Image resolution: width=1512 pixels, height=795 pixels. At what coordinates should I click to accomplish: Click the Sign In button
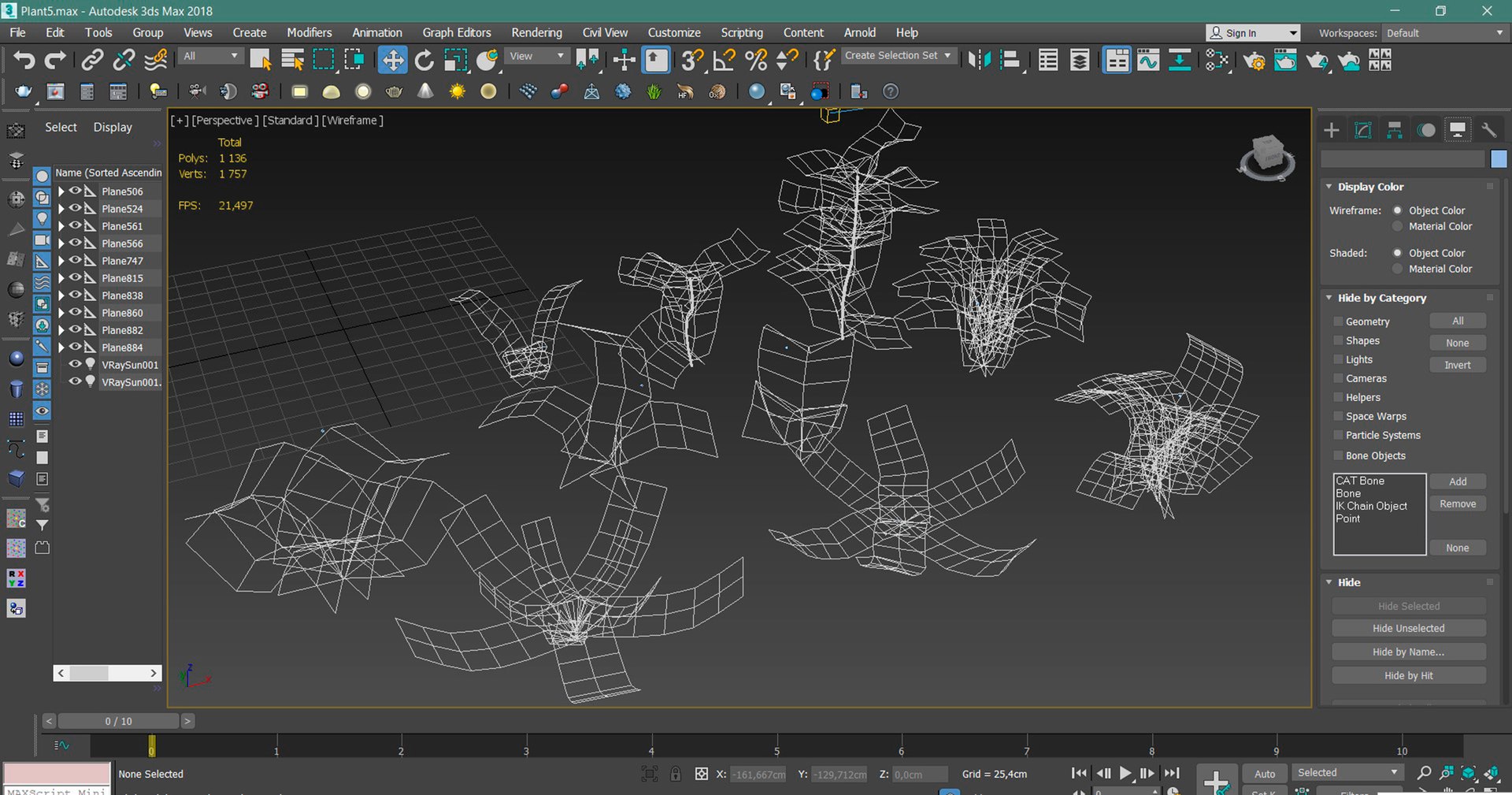click(x=1252, y=32)
